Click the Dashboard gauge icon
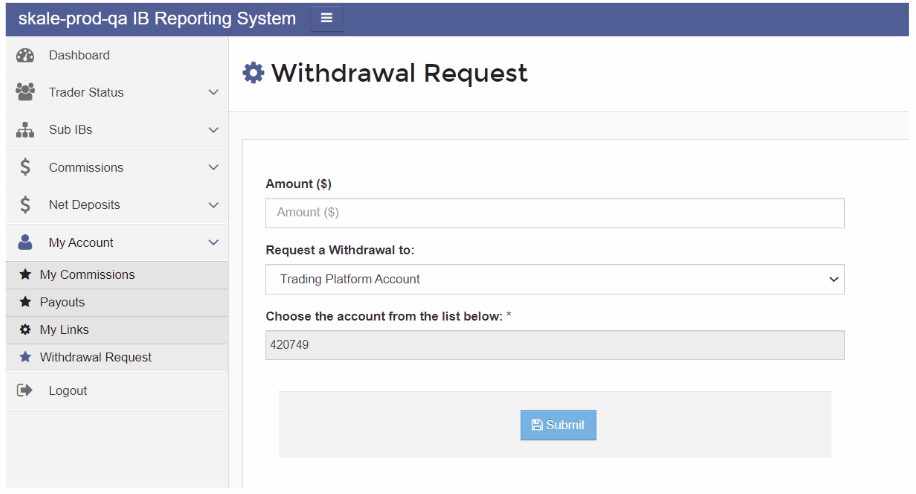This screenshot has height=494, width=916. (x=26, y=56)
